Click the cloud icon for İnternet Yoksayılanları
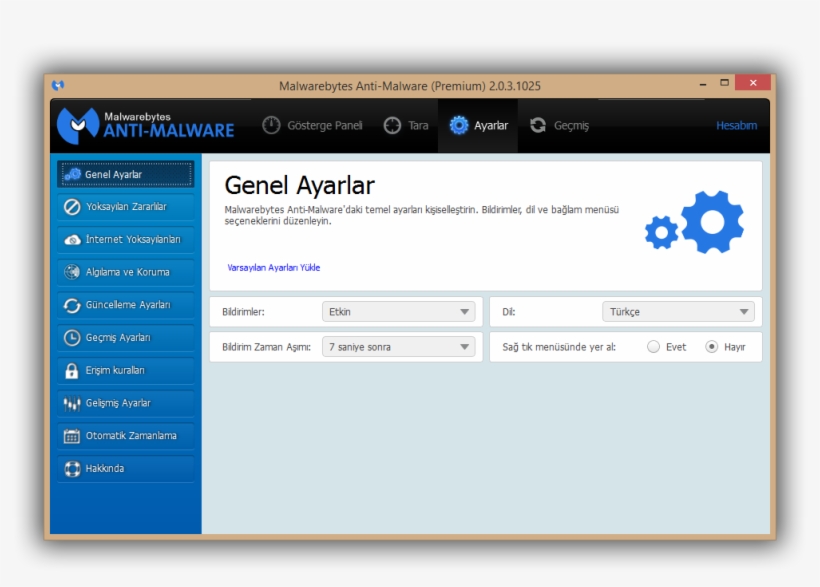Image resolution: width=820 pixels, height=587 pixels. (x=71, y=239)
